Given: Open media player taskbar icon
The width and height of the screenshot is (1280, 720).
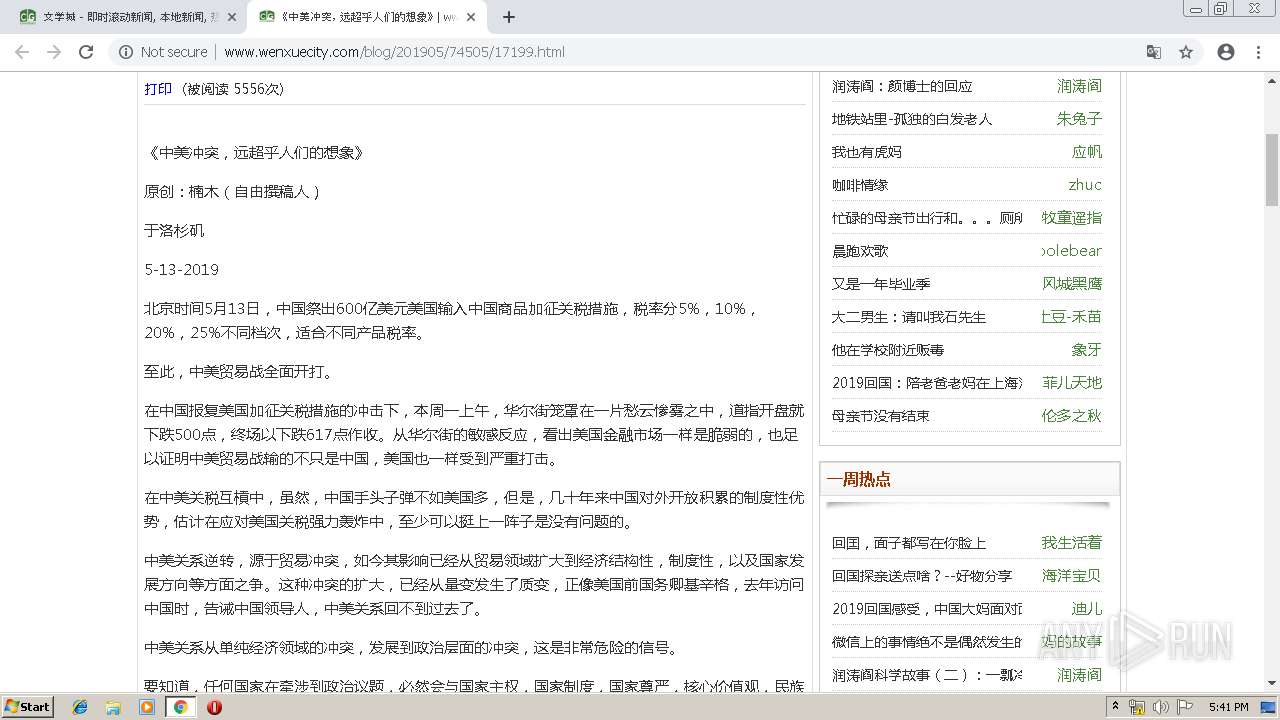Looking at the screenshot, I should click(147, 707).
